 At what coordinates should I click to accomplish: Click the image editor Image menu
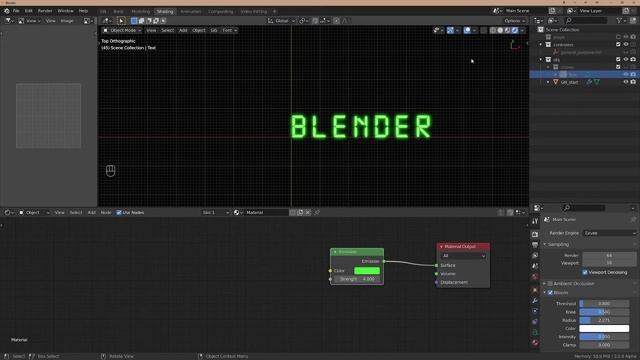(x=67, y=21)
